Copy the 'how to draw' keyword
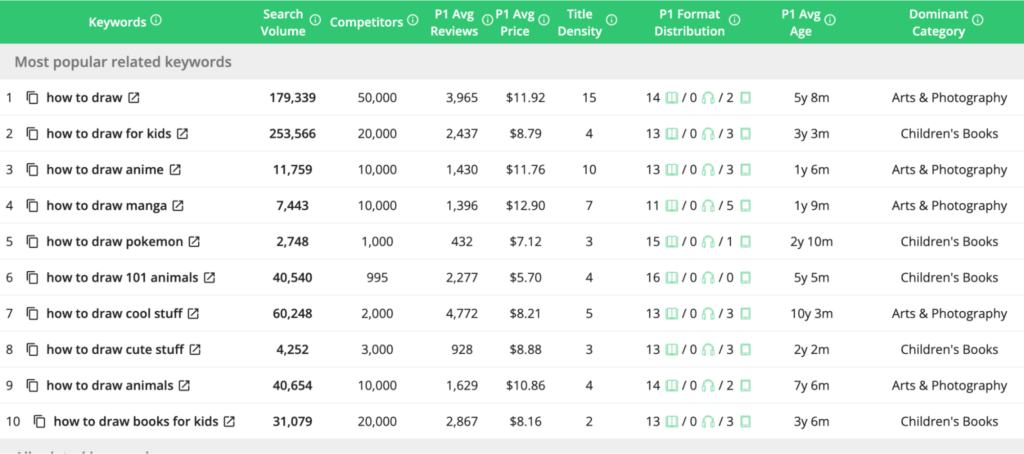1024x454 pixels. tap(32, 98)
